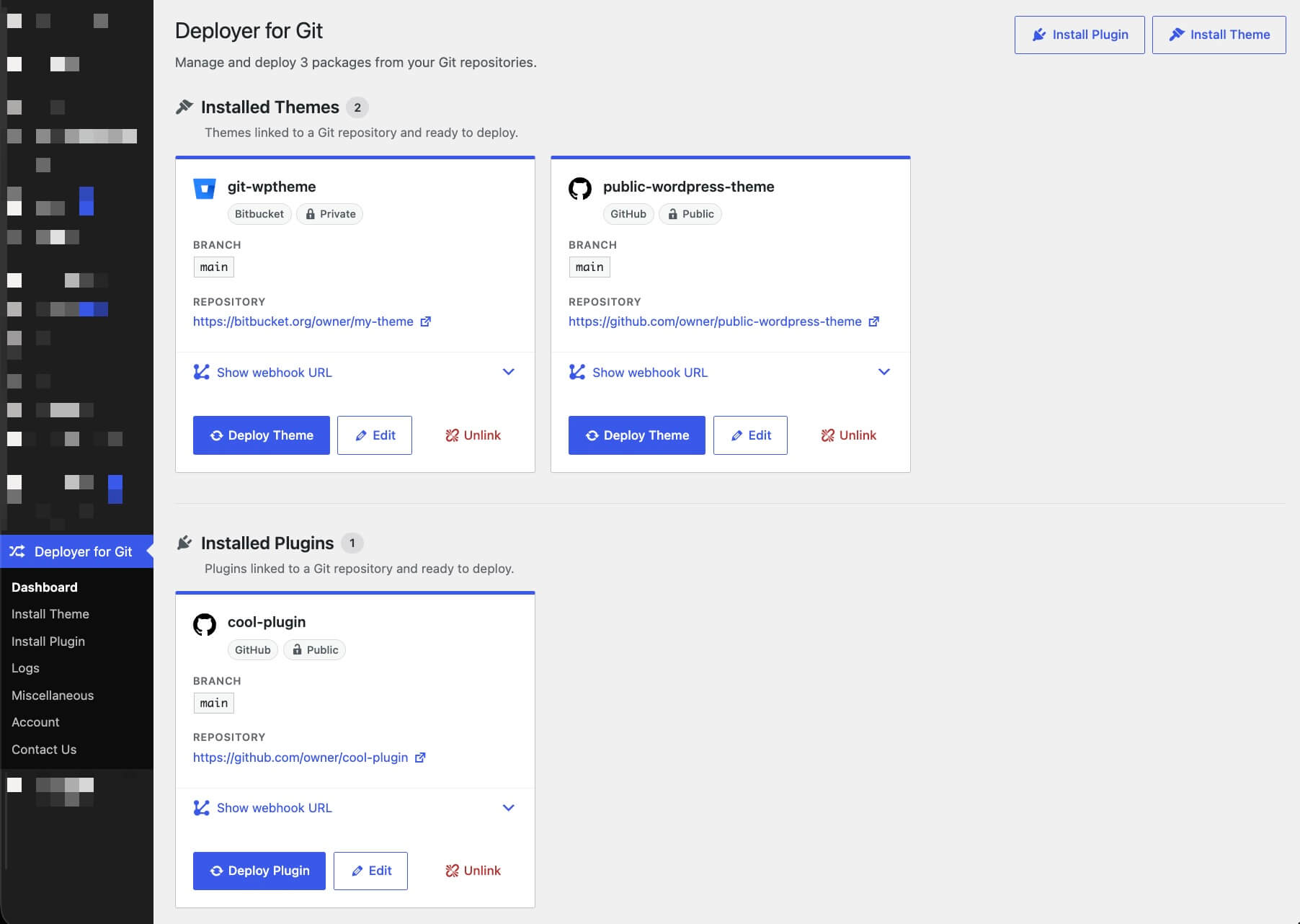Open Dashboard in the sidebar submenu

pyautogui.click(x=45, y=587)
